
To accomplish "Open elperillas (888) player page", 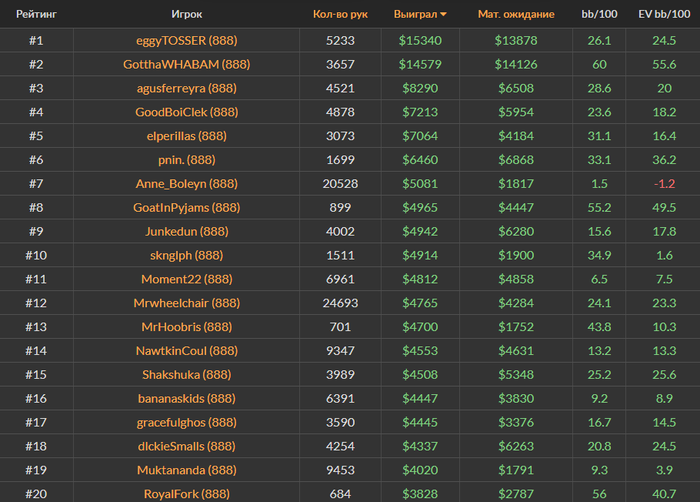I will pos(187,136).
